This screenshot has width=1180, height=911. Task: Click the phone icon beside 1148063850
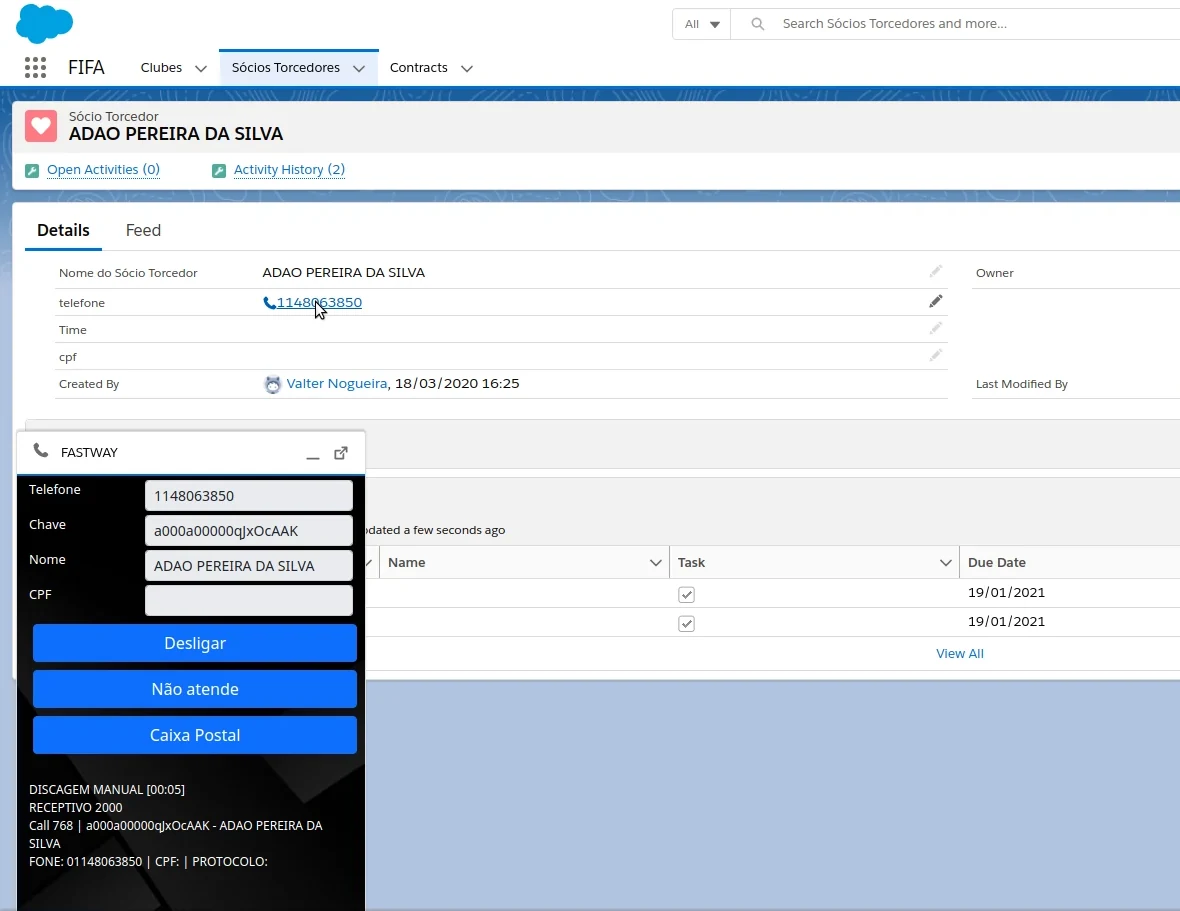tap(269, 303)
